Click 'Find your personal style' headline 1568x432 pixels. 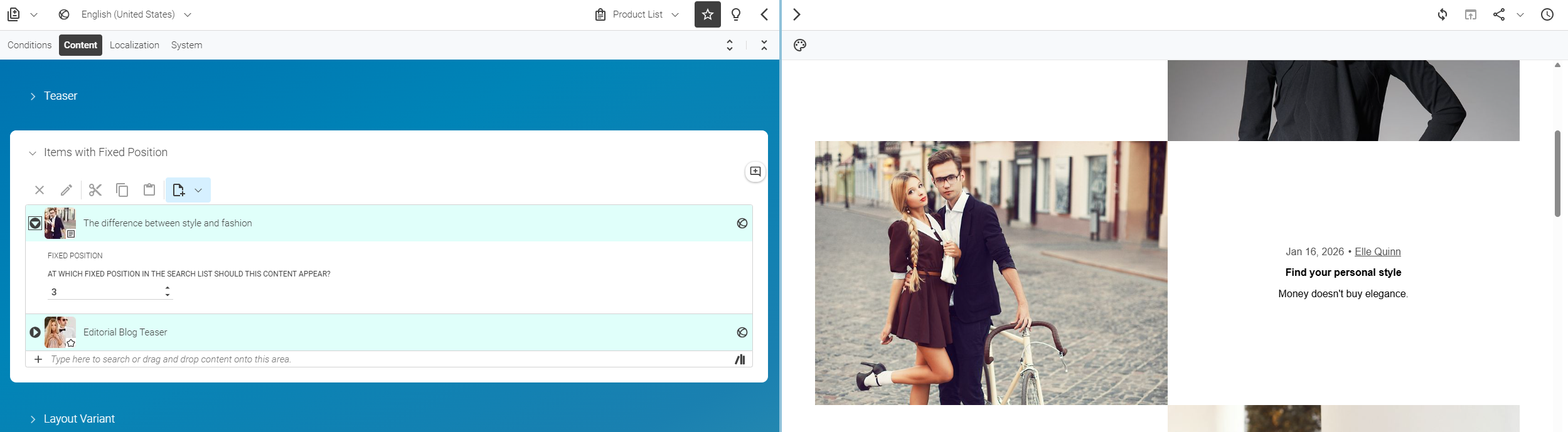click(1343, 272)
